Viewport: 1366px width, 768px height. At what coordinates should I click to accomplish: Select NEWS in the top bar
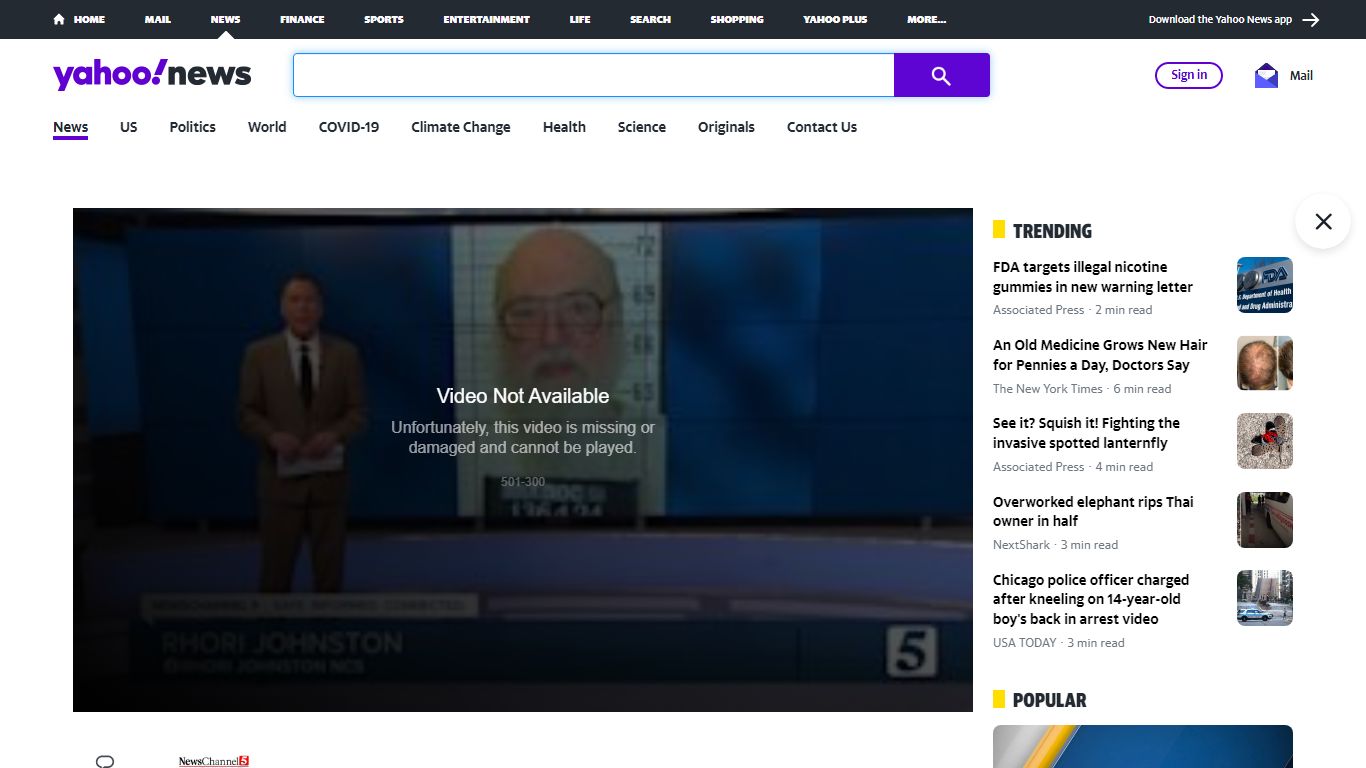pyautogui.click(x=225, y=19)
